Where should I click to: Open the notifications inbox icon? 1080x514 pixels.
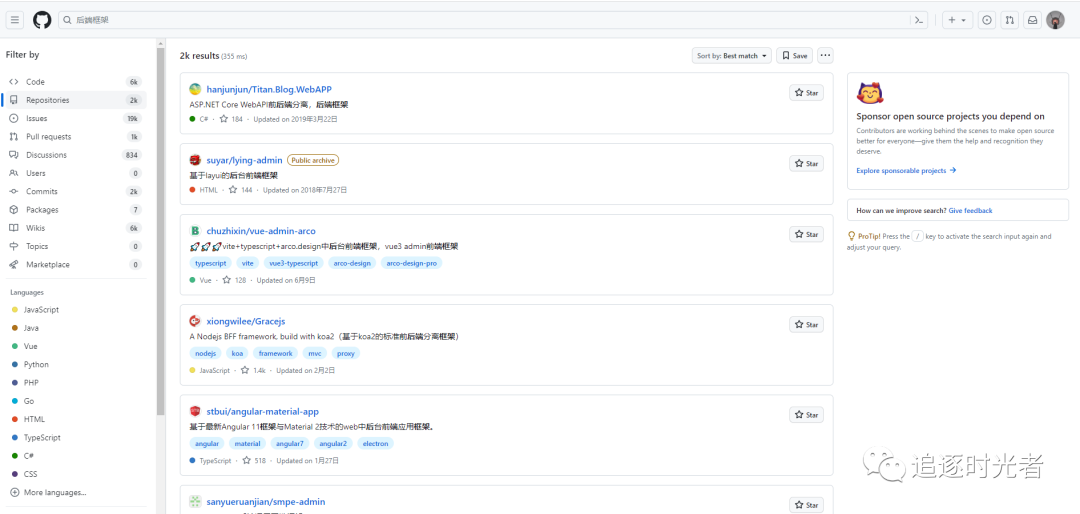(x=1032, y=20)
